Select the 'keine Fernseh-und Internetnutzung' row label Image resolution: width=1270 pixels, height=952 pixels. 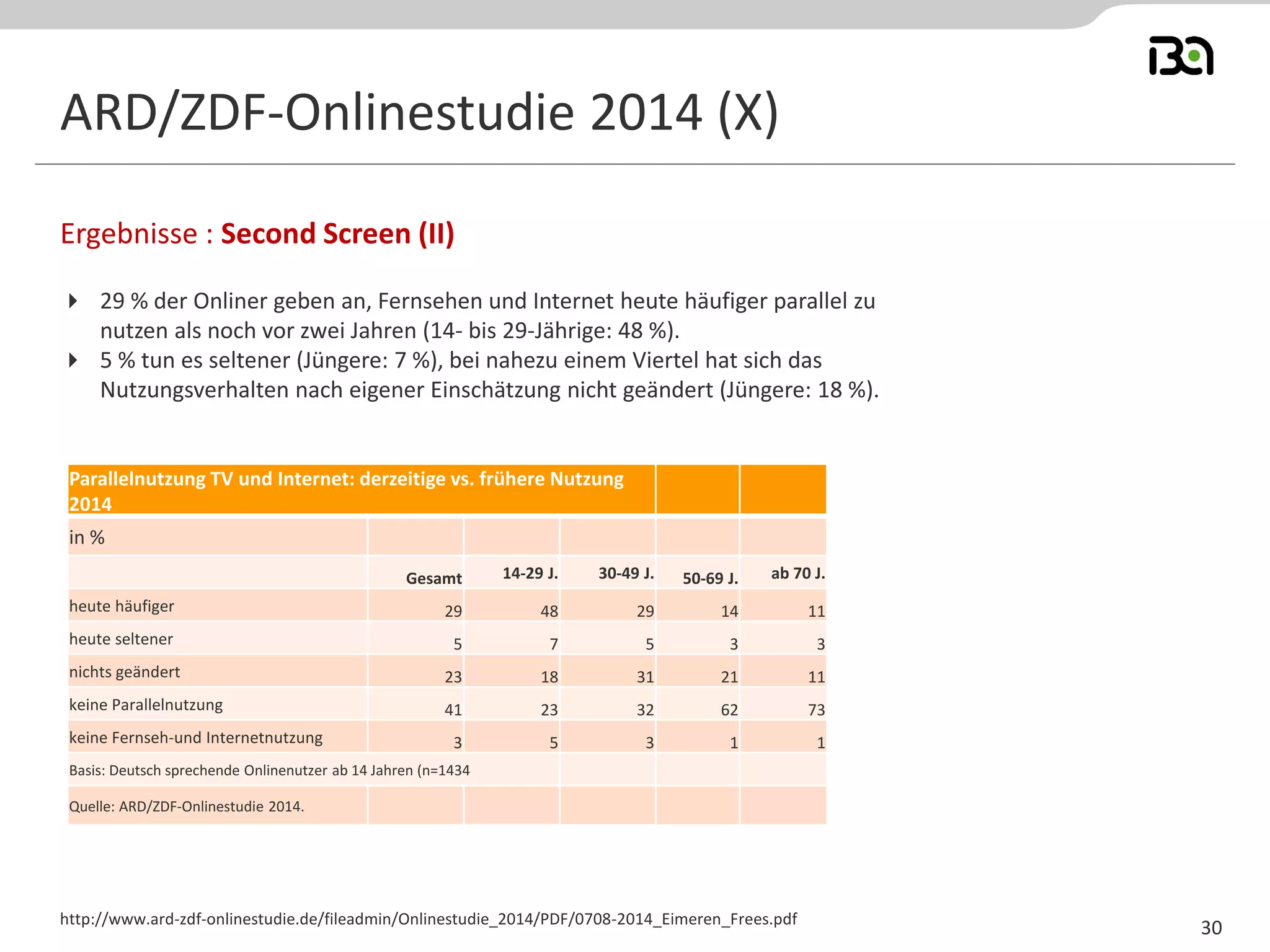tap(196, 738)
